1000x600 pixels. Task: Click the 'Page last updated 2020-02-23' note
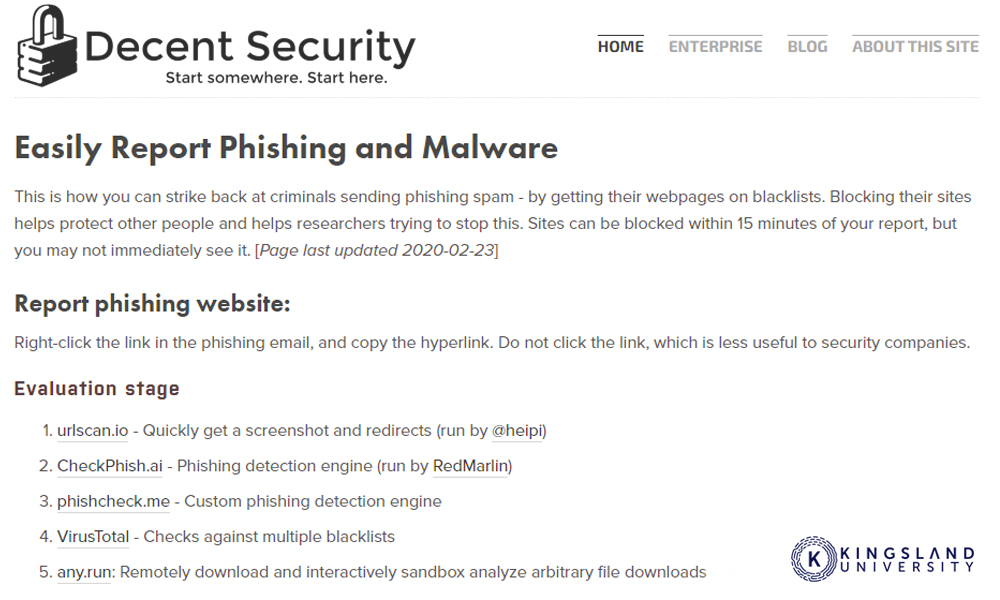(x=377, y=251)
